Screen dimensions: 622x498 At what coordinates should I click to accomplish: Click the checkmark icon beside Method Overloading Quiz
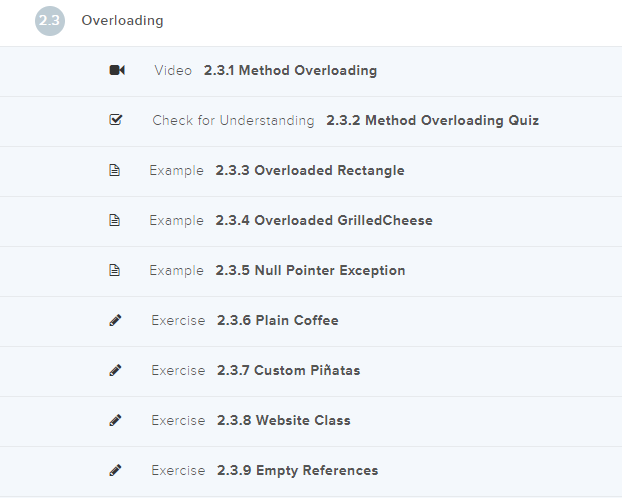point(115,120)
